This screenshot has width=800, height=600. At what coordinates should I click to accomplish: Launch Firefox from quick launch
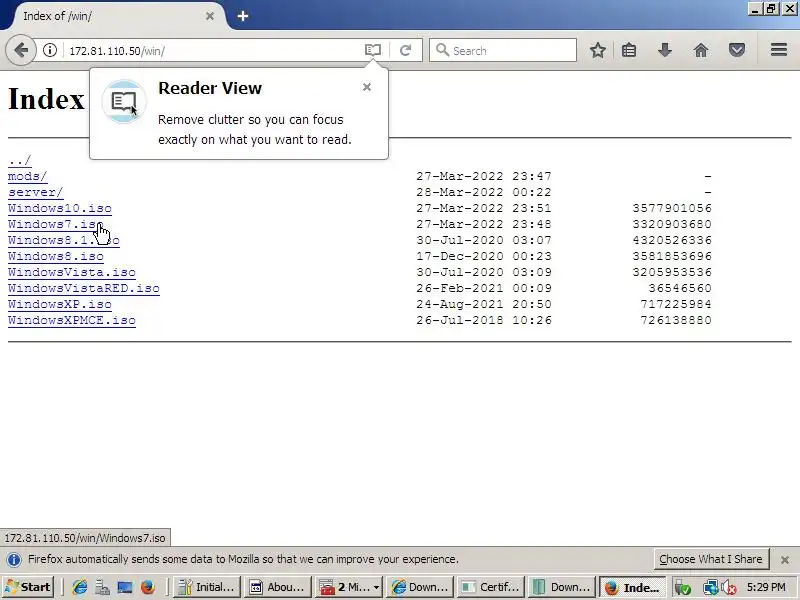pyautogui.click(x=148, y=587)
